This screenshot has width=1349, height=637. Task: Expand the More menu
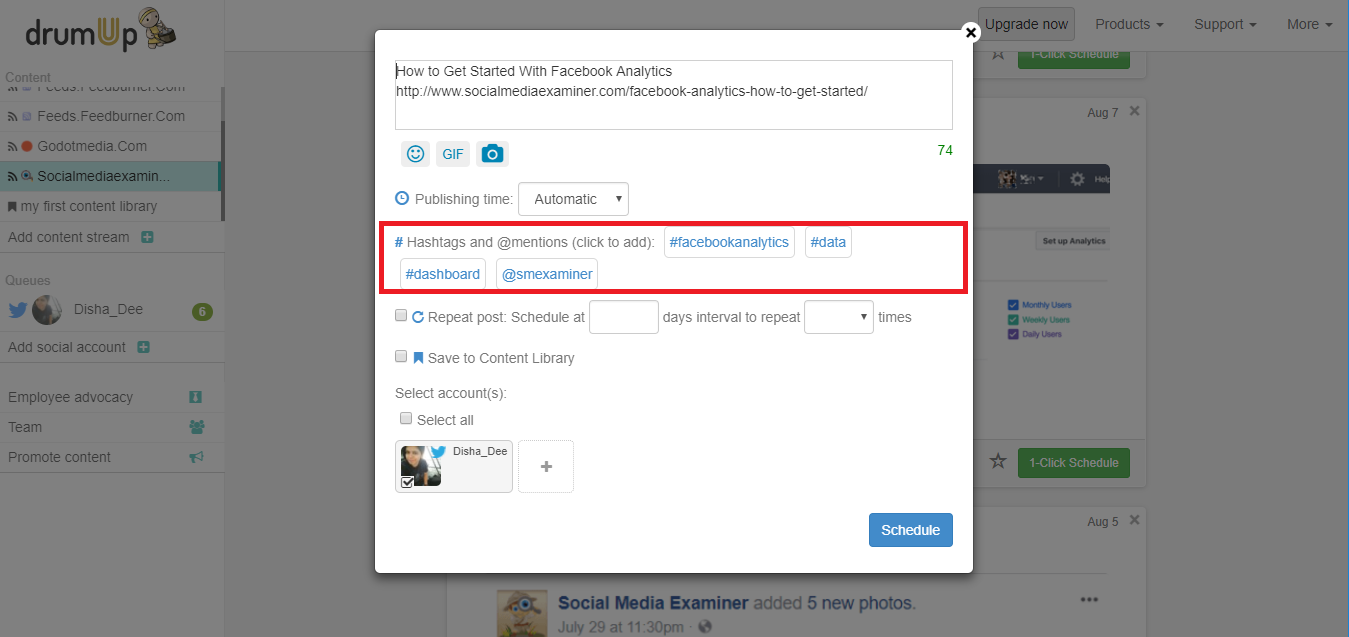1310,24
